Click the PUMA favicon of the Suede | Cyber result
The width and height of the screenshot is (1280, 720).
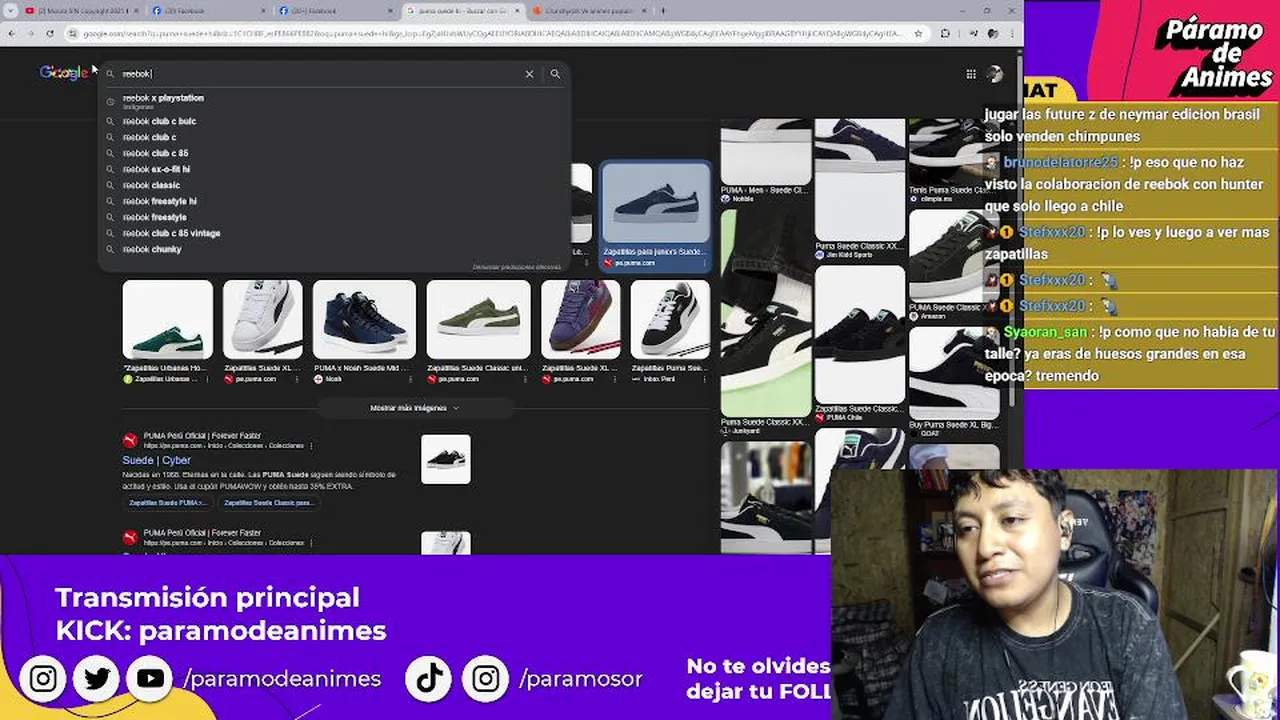(130, 441)
